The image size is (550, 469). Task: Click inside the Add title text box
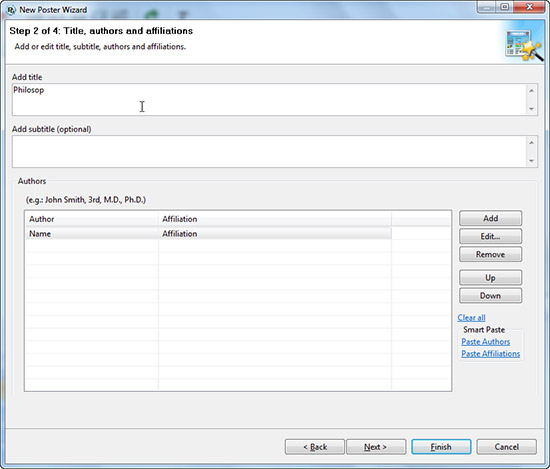(x=269, y=100)
